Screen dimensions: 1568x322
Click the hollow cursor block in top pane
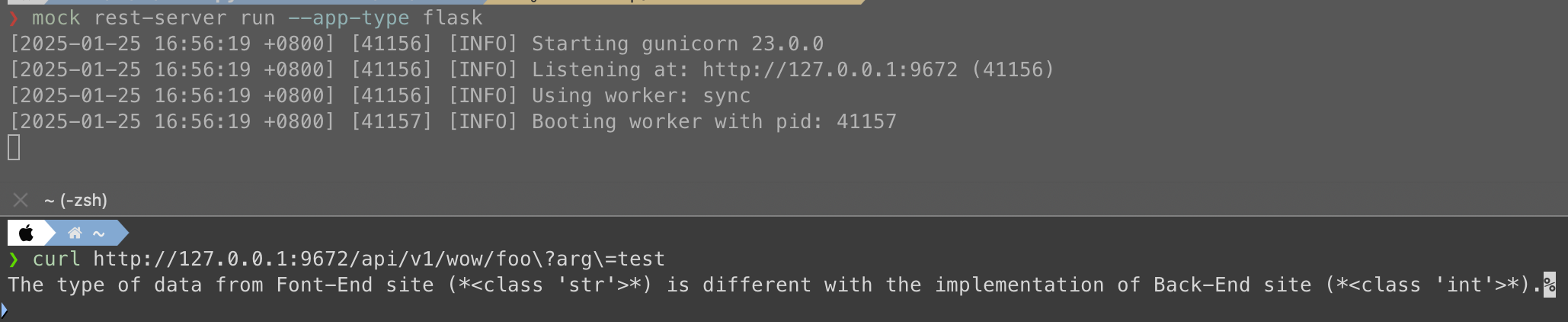[14, 147]
